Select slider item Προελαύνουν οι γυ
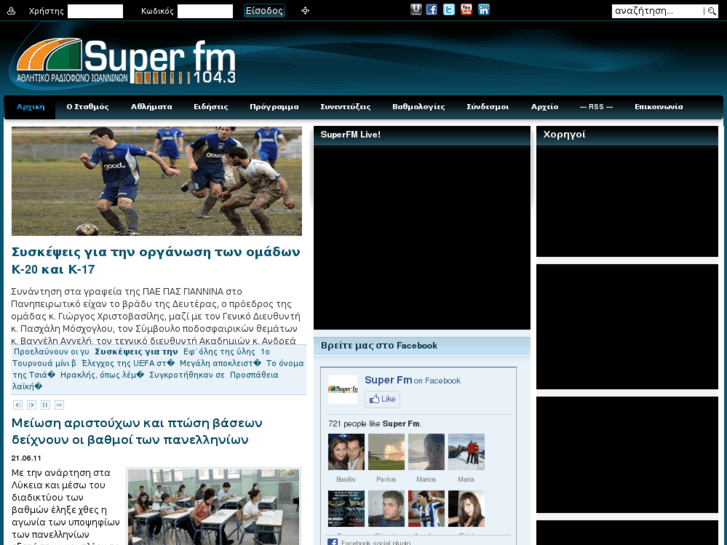 (x=51, y=352)
